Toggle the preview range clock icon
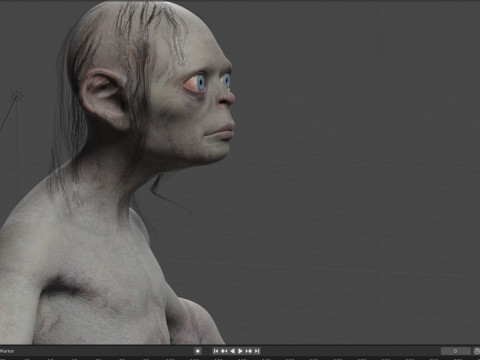This screenshot has width=480, height=360. click(x=476, y=351)
